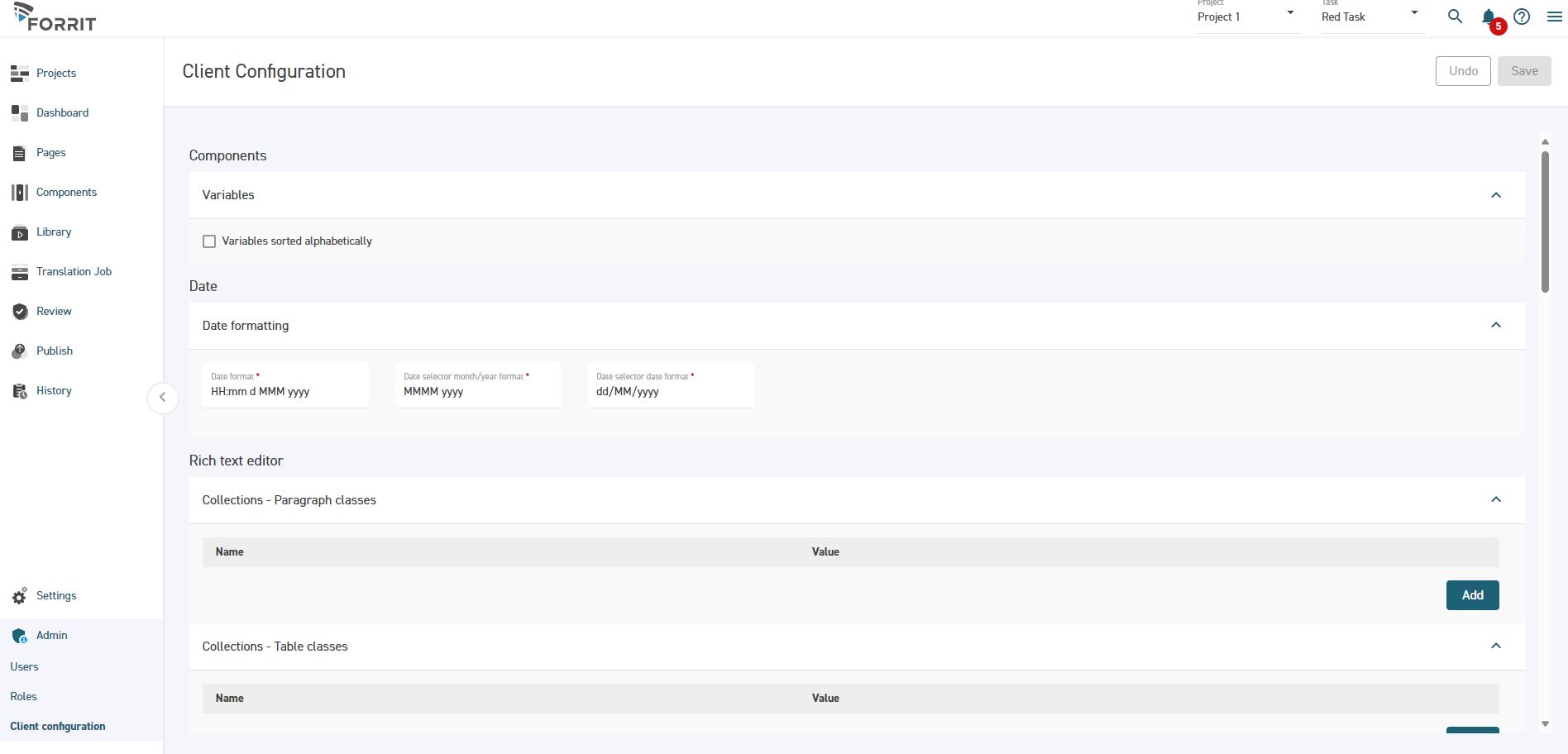The height and width of the screenshot is (754, 1568).
Task: Open the help question mark icon
Action: pyautogui.click(x=1522, y=17)
